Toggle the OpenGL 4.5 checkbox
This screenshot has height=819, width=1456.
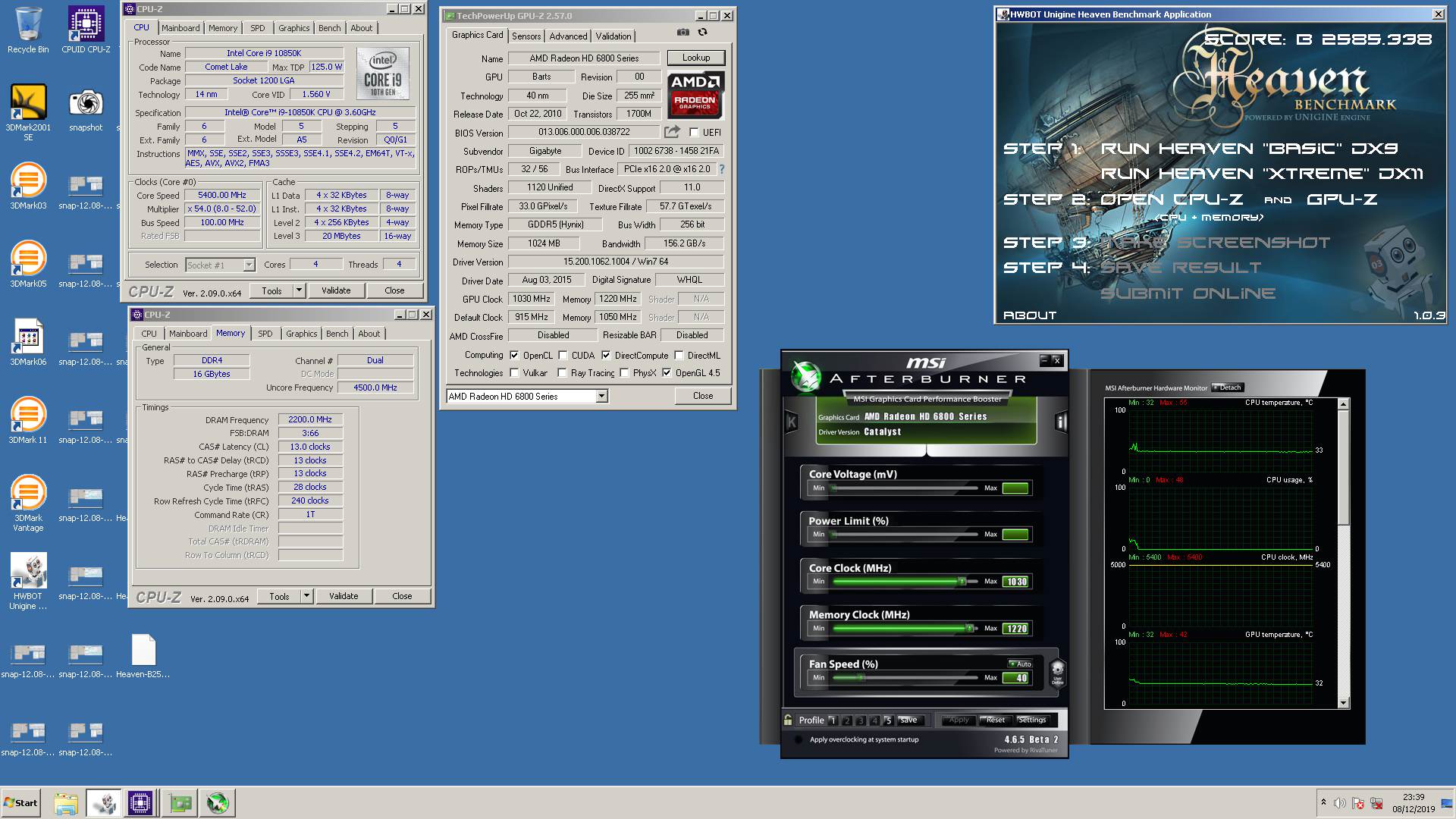click(x=667, y=372)
